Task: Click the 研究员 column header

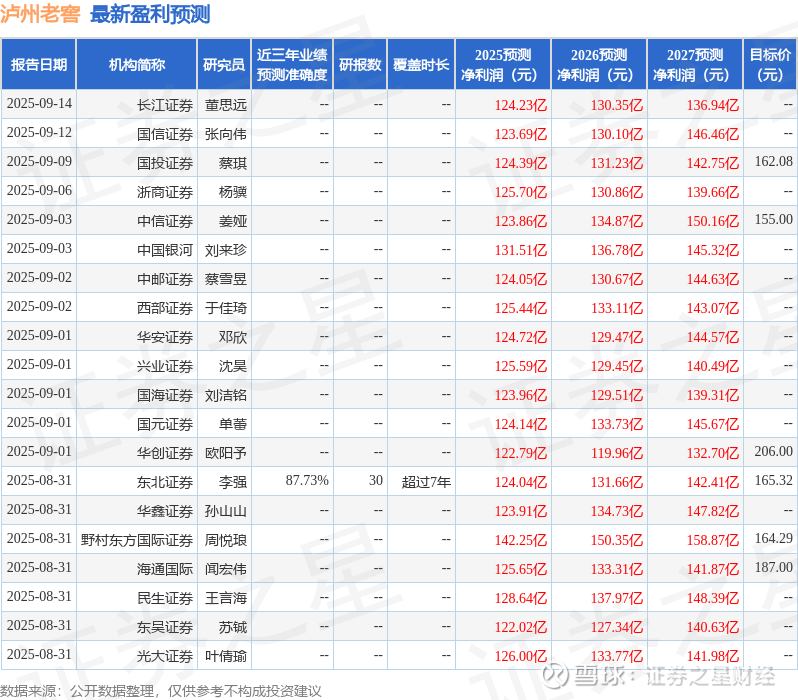Action: [x=224, y=65]
